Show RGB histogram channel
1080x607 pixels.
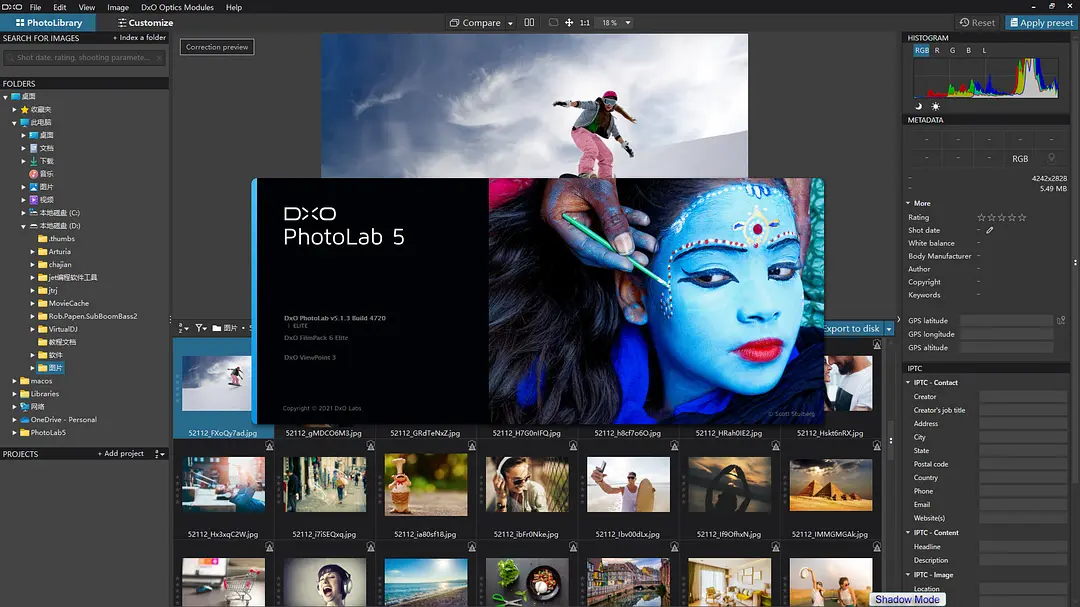pyautogui.click(x=922, y=50)
